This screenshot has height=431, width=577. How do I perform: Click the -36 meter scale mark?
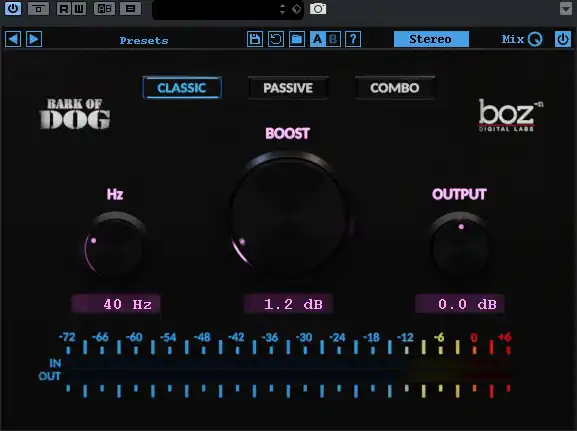[270, 337]
